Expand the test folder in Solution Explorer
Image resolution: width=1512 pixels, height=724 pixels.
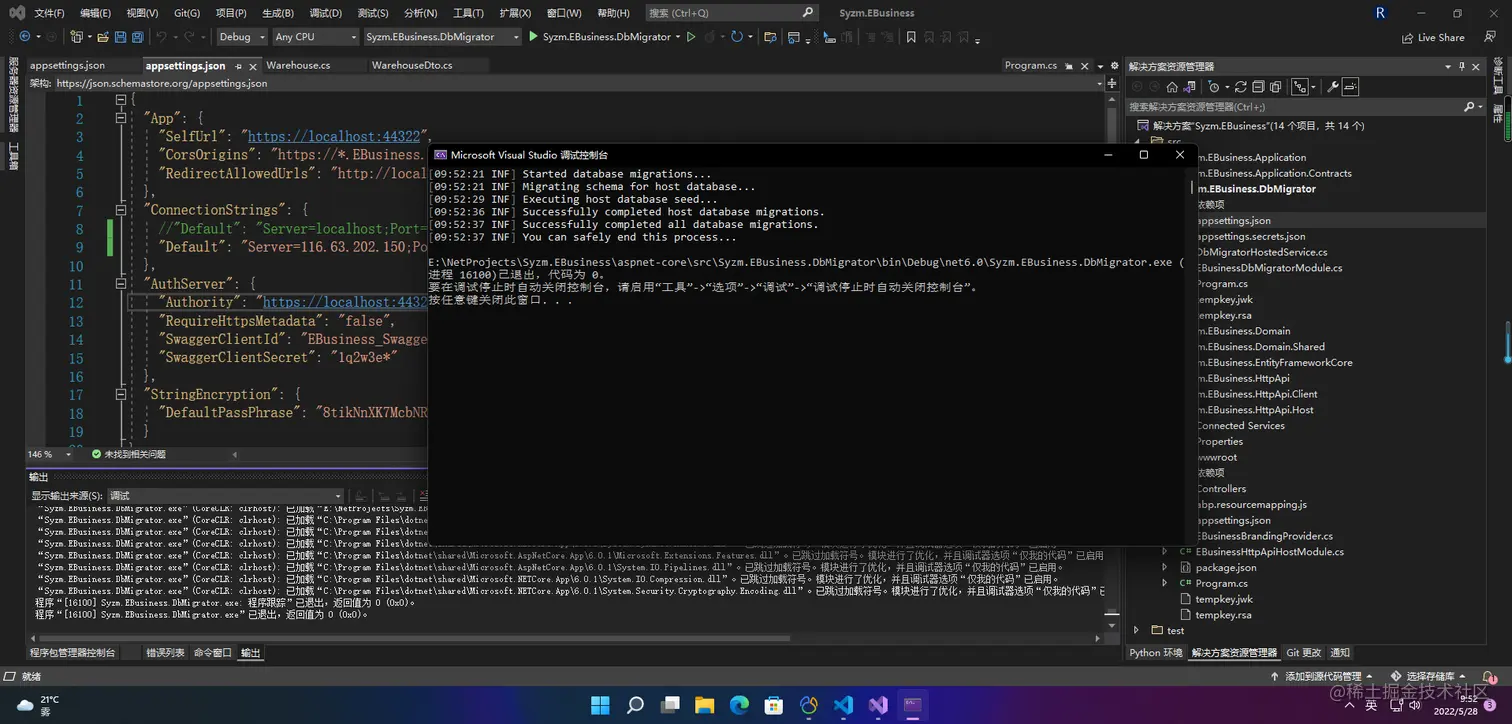point(1136,630)
